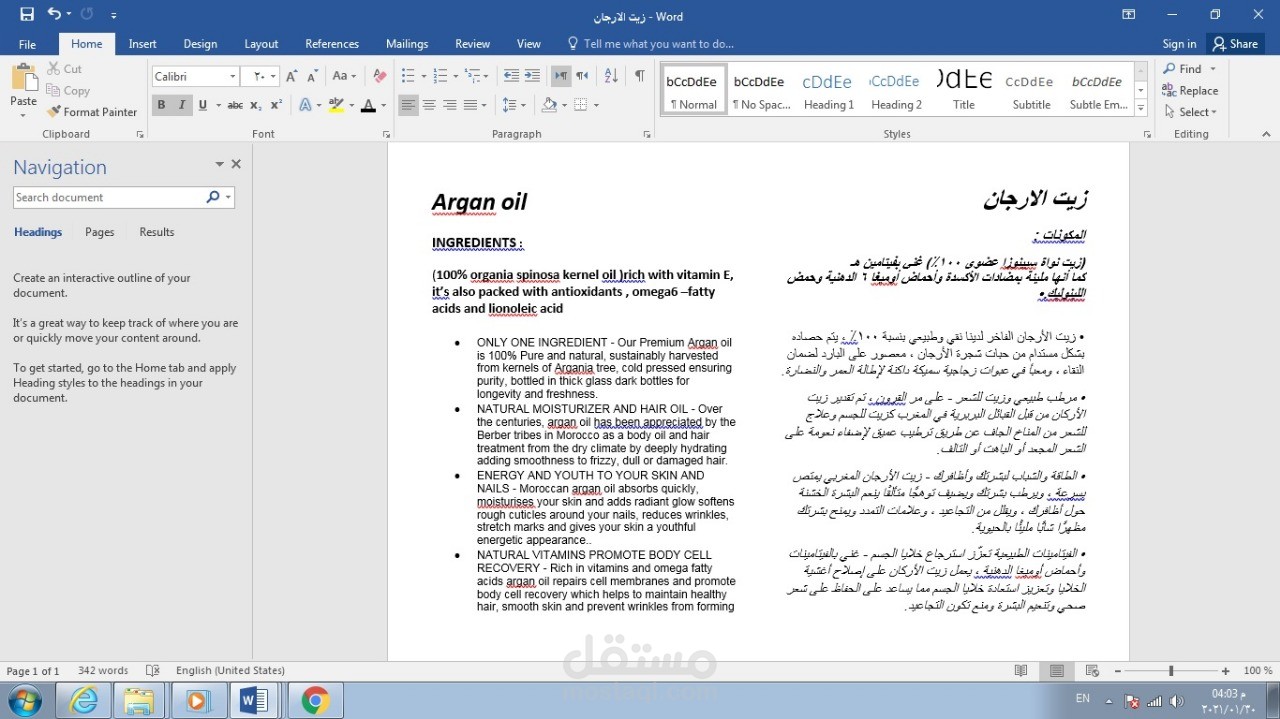This screenshot has height=719, width=1280.
Task: Toggle Show/Hide paragraph marks
Action: click(x=637, y=75)
